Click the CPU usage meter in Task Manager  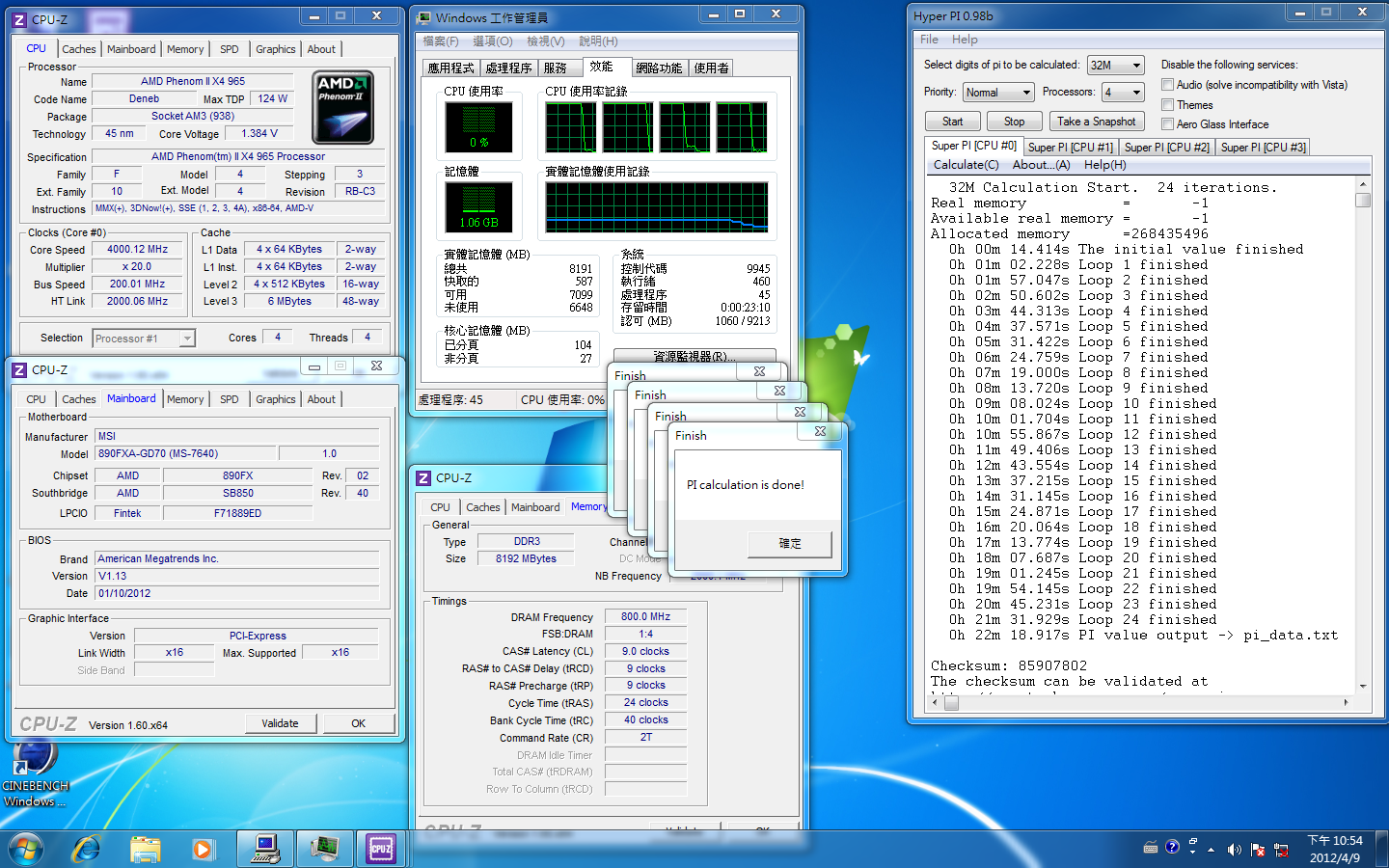pyautogui.click(x=478, y=126)
